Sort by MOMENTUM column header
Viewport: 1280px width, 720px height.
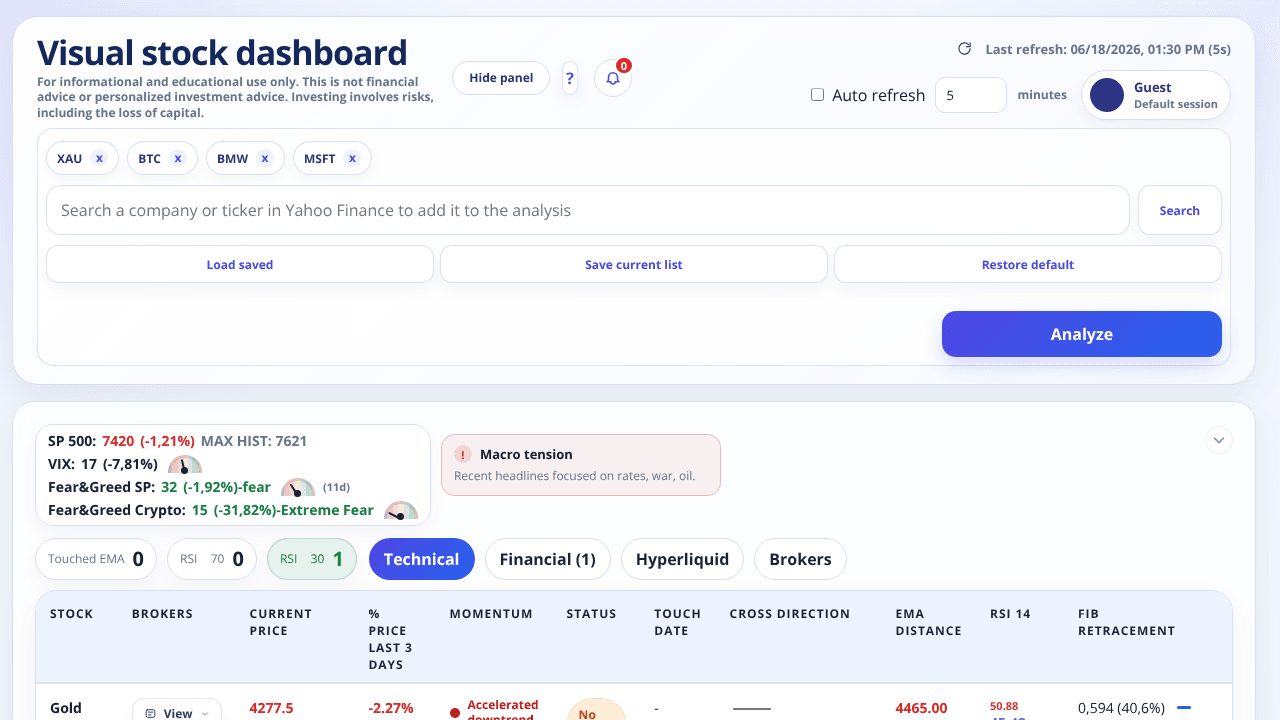491,614
